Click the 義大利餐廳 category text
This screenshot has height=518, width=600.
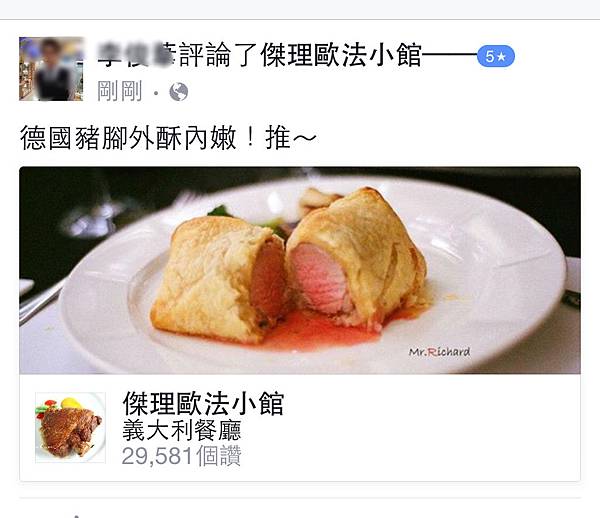tap(182, 430)
